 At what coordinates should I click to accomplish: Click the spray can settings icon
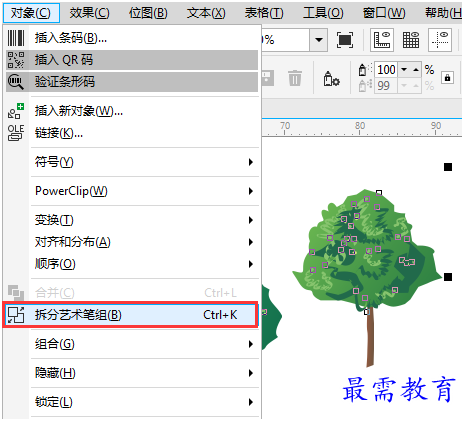click(x=331, y=79)
